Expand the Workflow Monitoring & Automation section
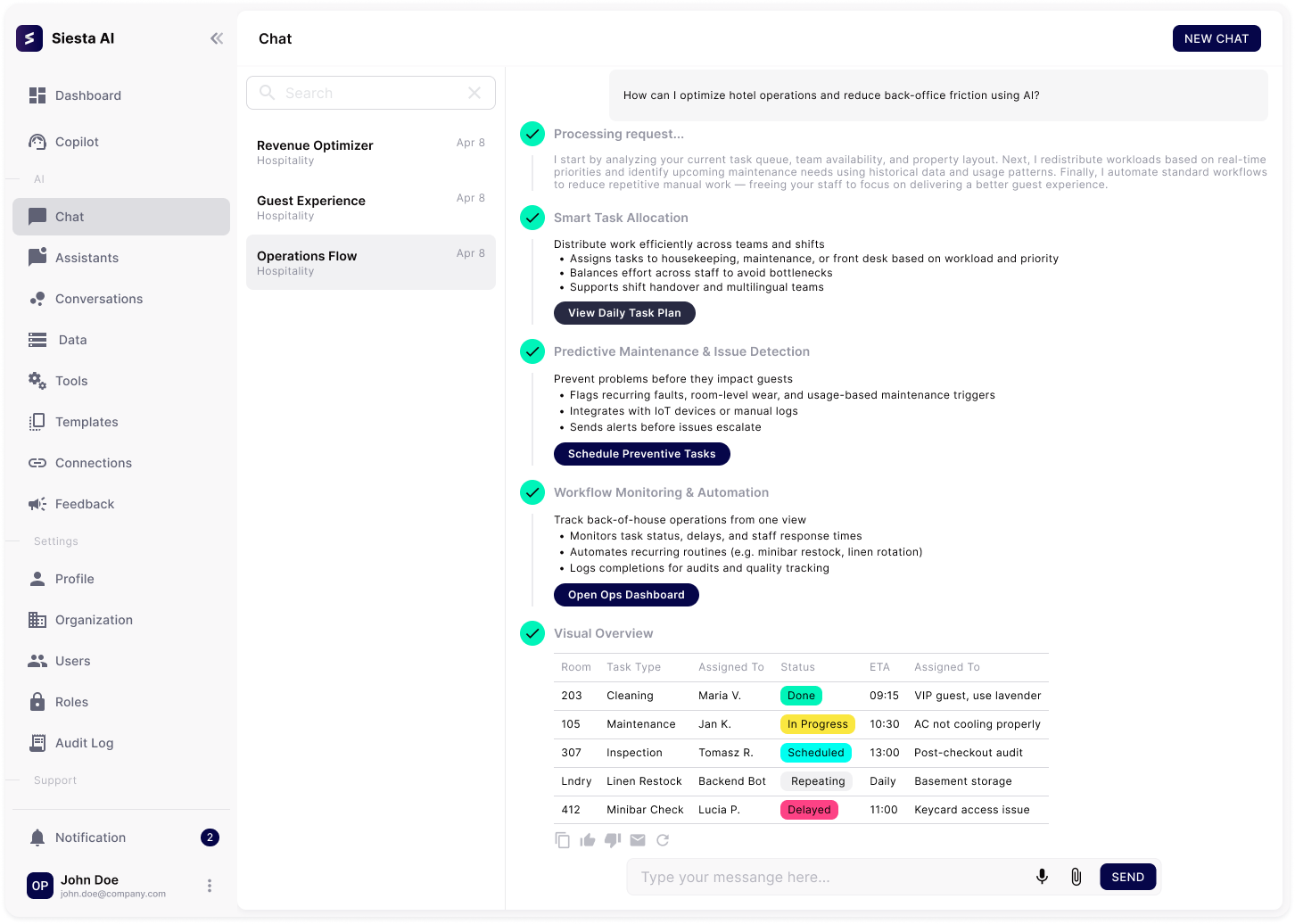This screenshot has height=924, width=1295. (660, 492)
